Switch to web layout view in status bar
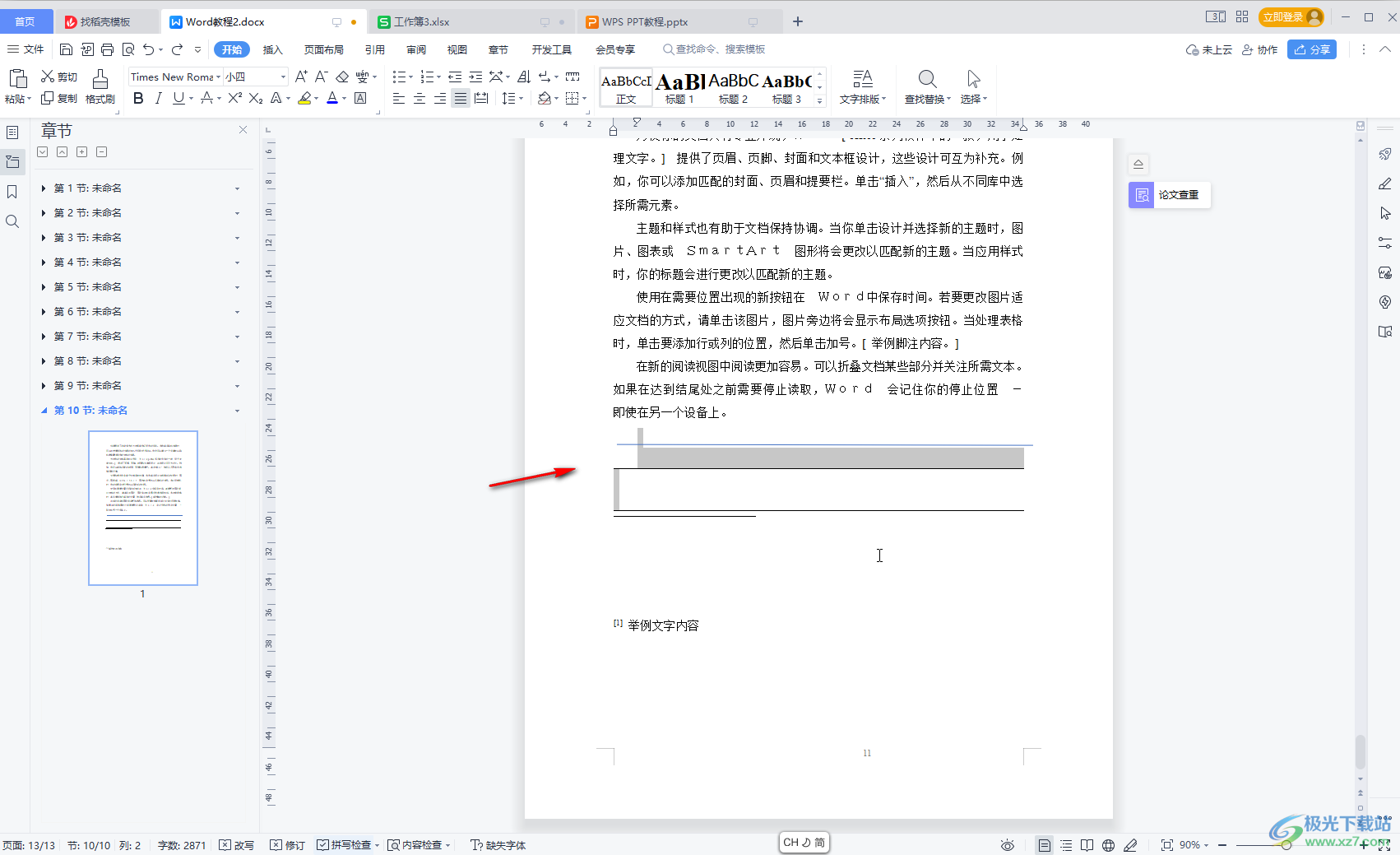Image resolution: width=1400 pixels, height=855 pixels. [x=1108, y=845]
